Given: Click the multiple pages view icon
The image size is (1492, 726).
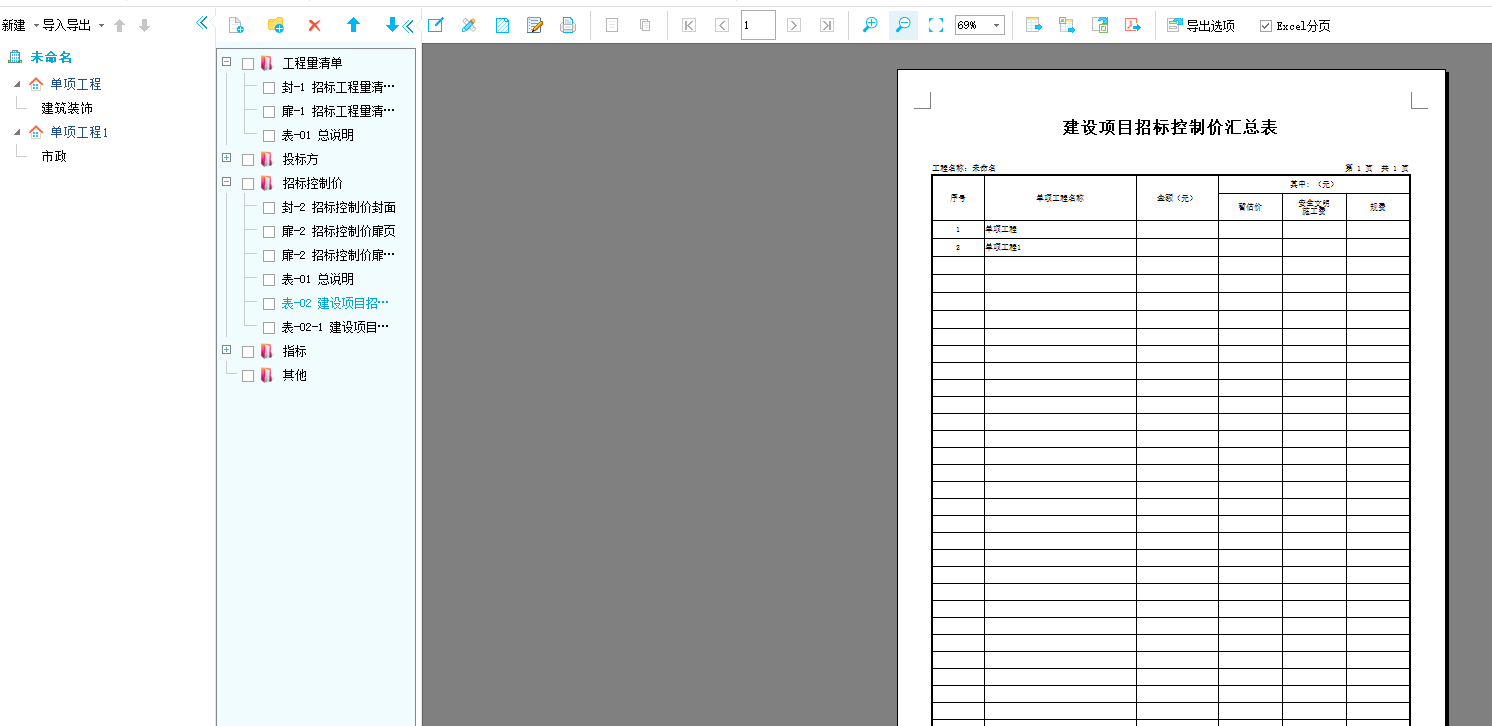Looking at the screenshot, I should click(645, 25).
